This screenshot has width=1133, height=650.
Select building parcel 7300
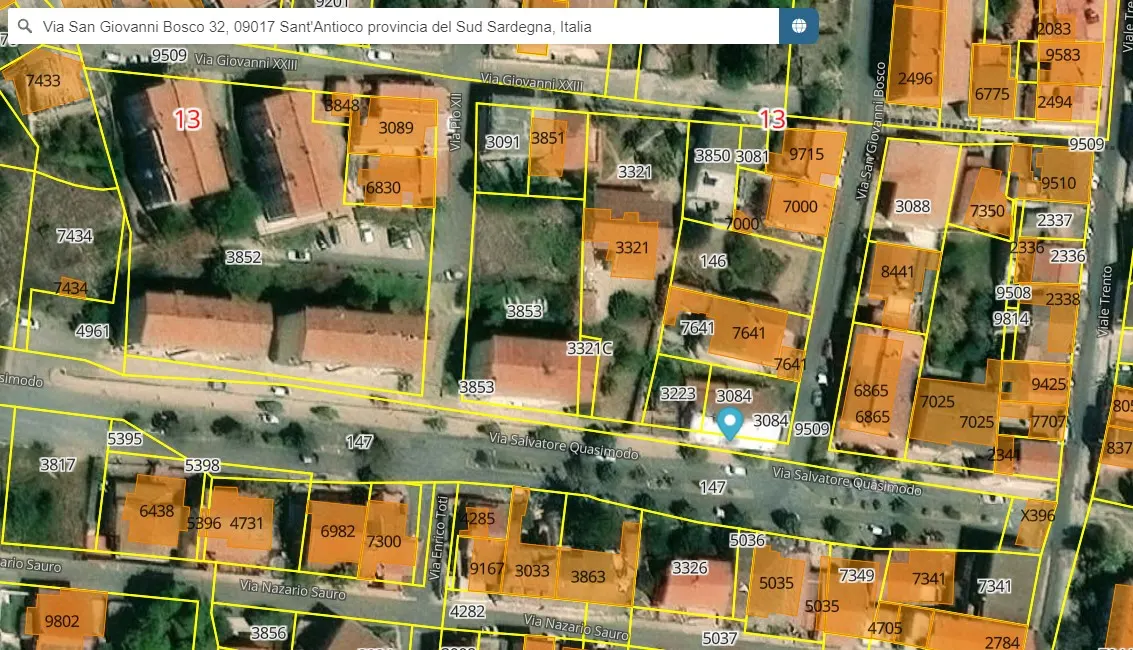point(387,540)
